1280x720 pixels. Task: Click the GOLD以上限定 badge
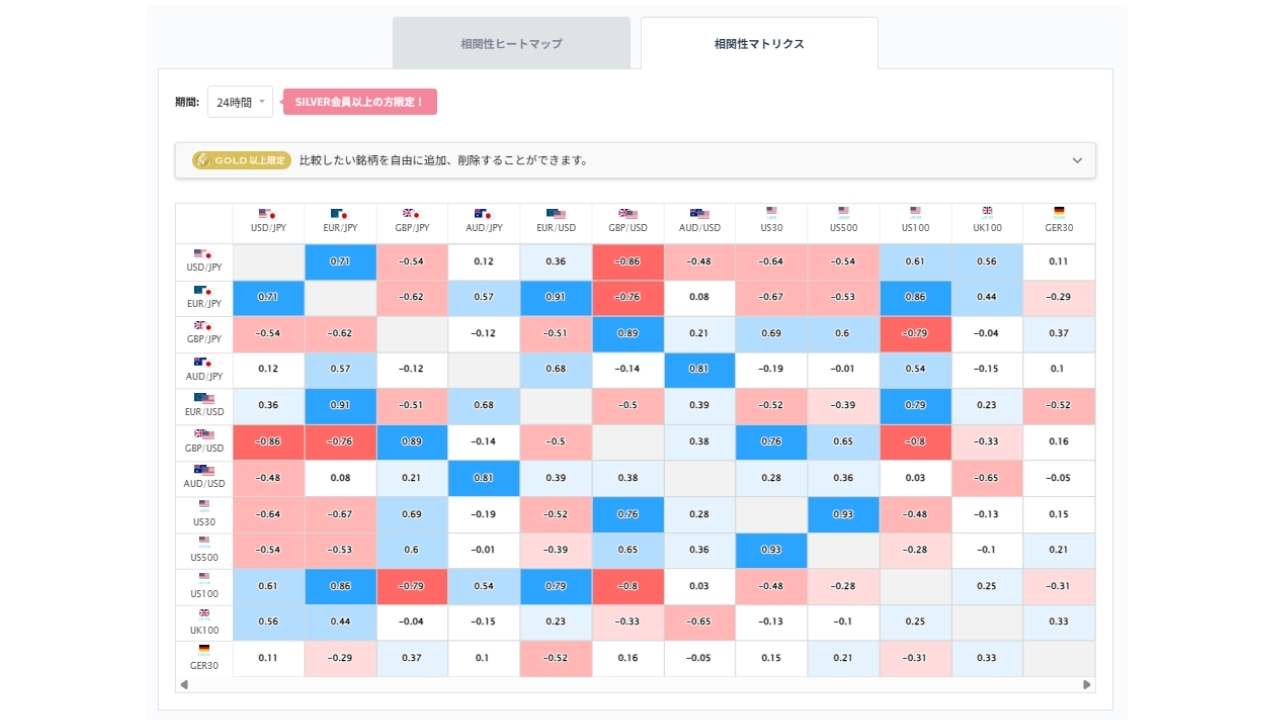(x=242, y=160)
